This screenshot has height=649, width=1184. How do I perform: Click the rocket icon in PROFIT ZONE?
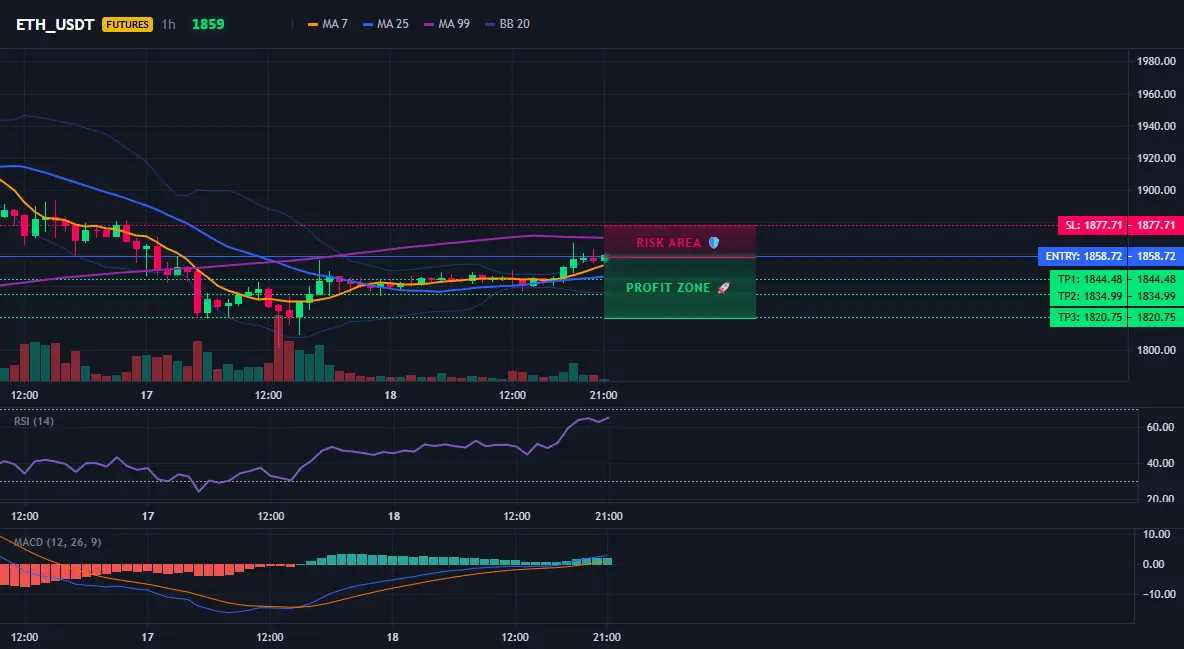coord(723,288)
